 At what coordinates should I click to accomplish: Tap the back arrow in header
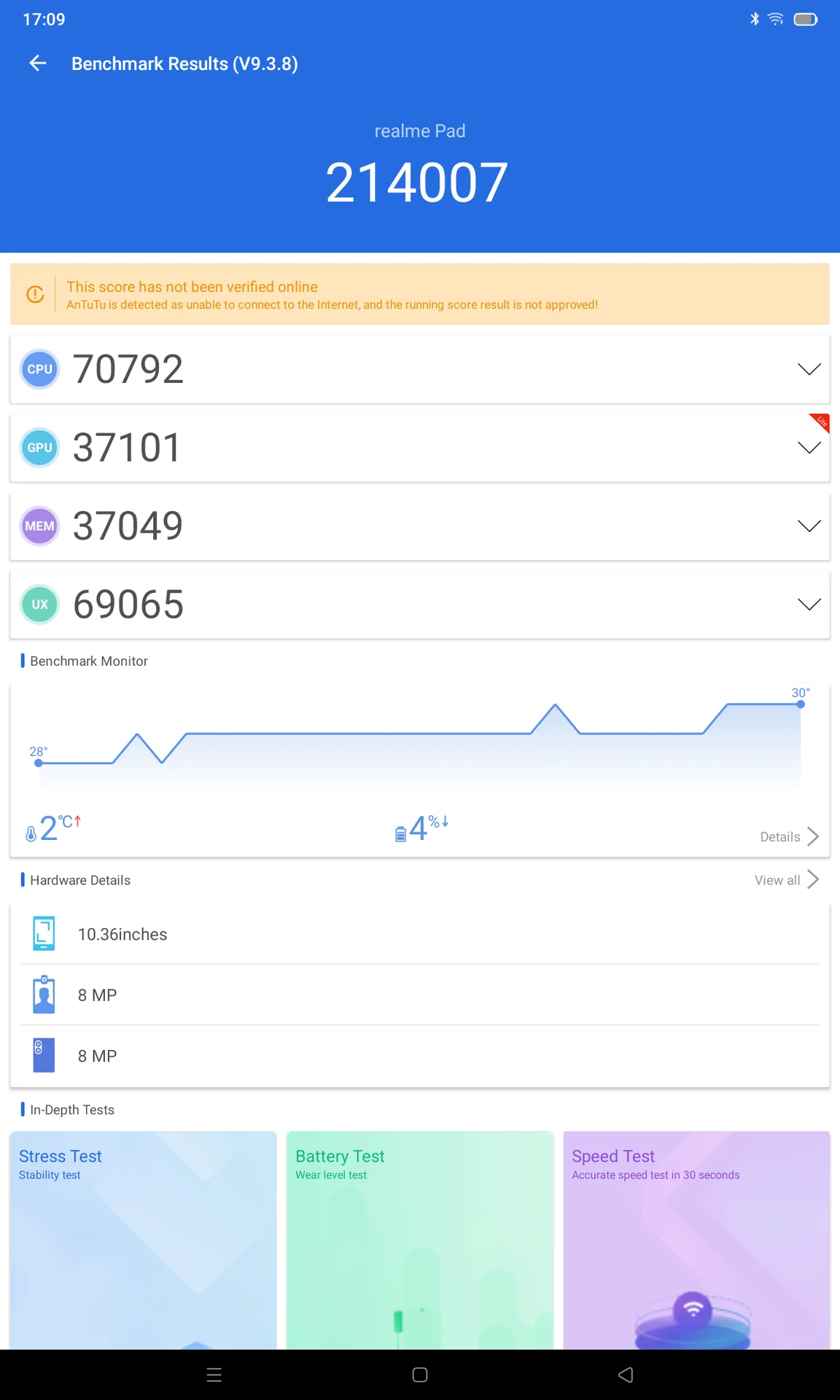pyautogui.click(x=38, y=63)
